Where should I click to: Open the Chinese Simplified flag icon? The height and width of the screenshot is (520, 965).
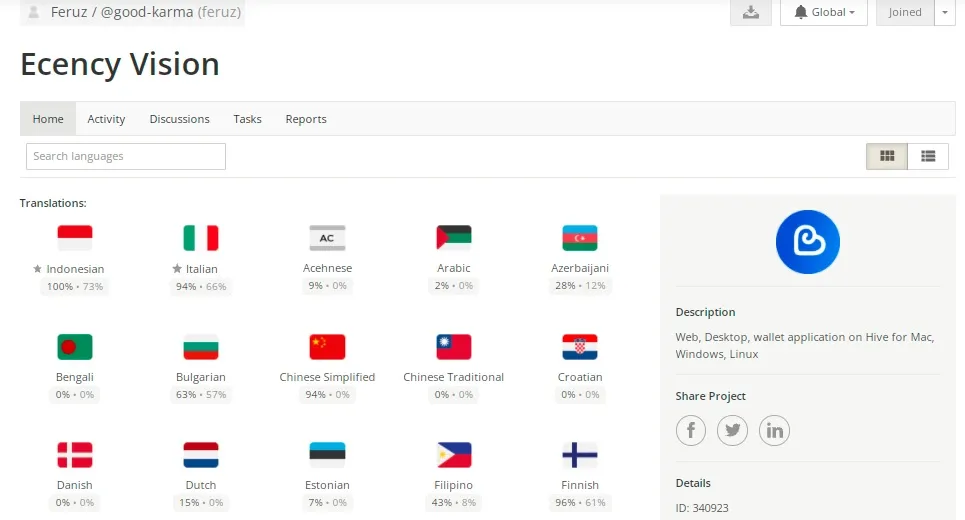point(327,347)
